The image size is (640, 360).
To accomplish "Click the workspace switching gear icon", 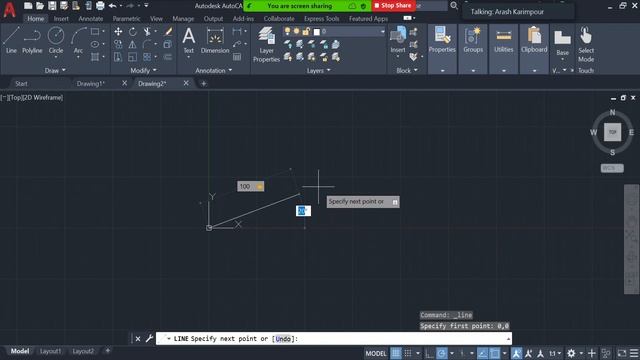I will (x=571, y=353).
